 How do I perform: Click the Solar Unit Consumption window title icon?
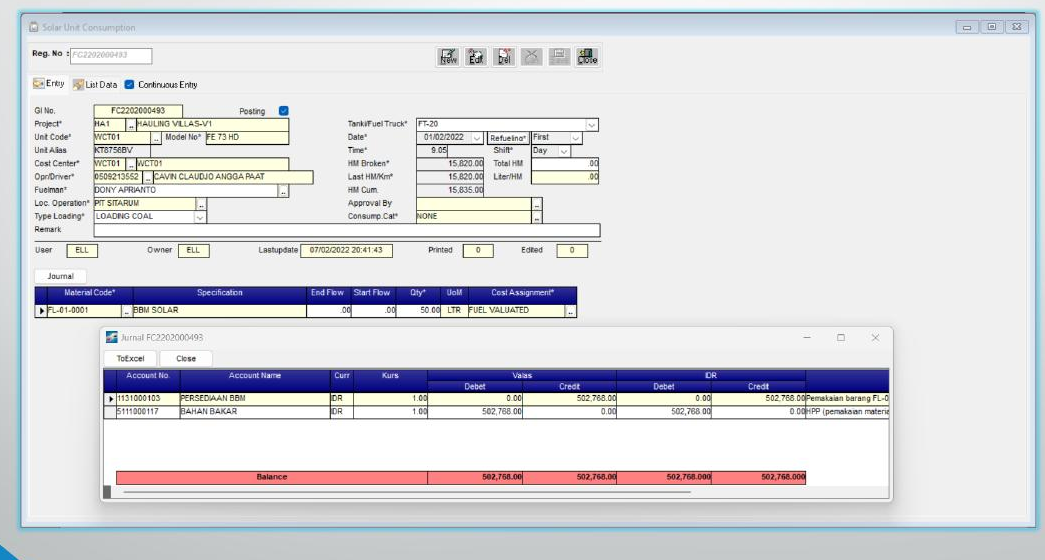coord(33,27)
